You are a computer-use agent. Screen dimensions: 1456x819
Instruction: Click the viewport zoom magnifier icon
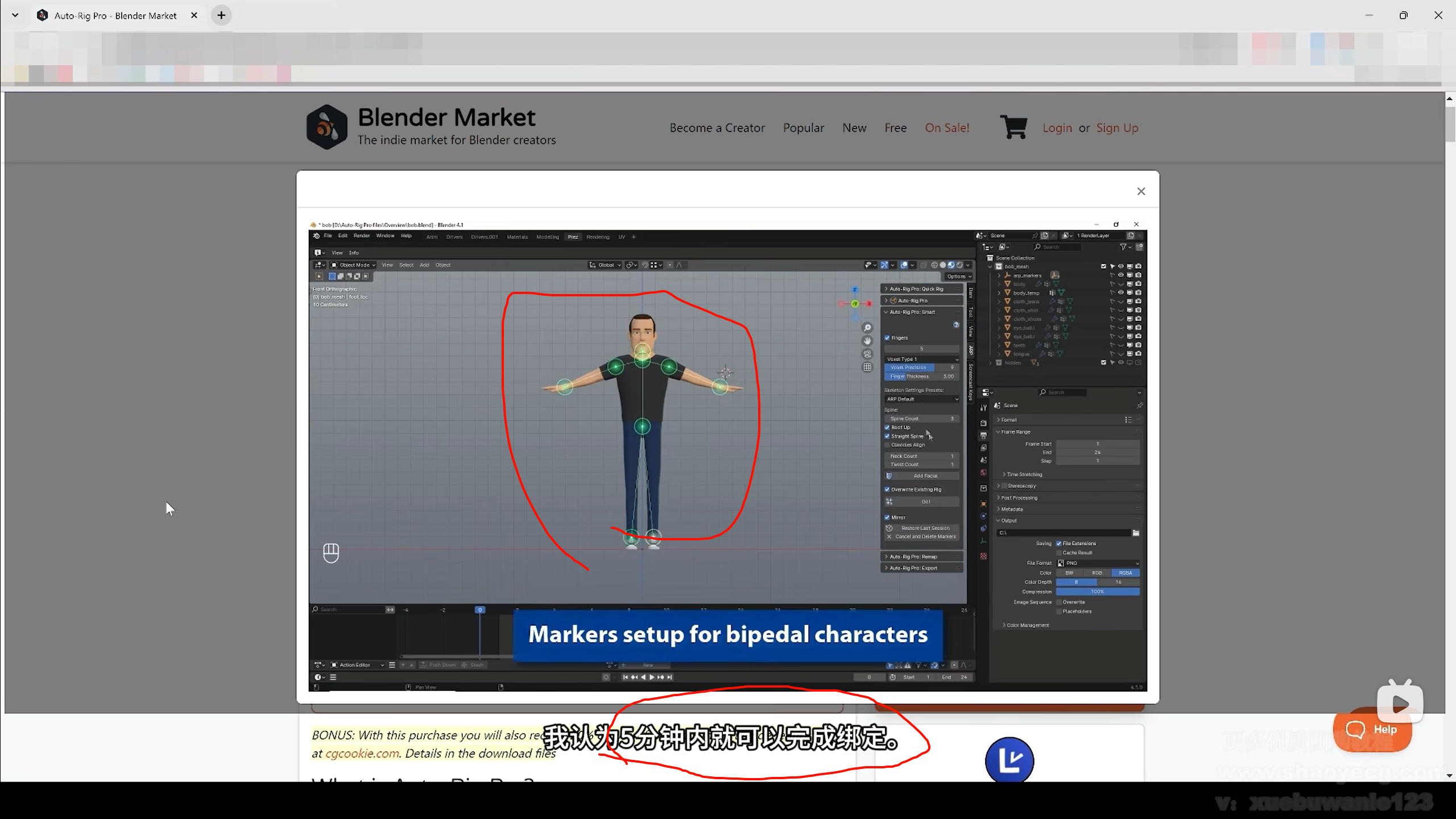(x=867, y=328)
